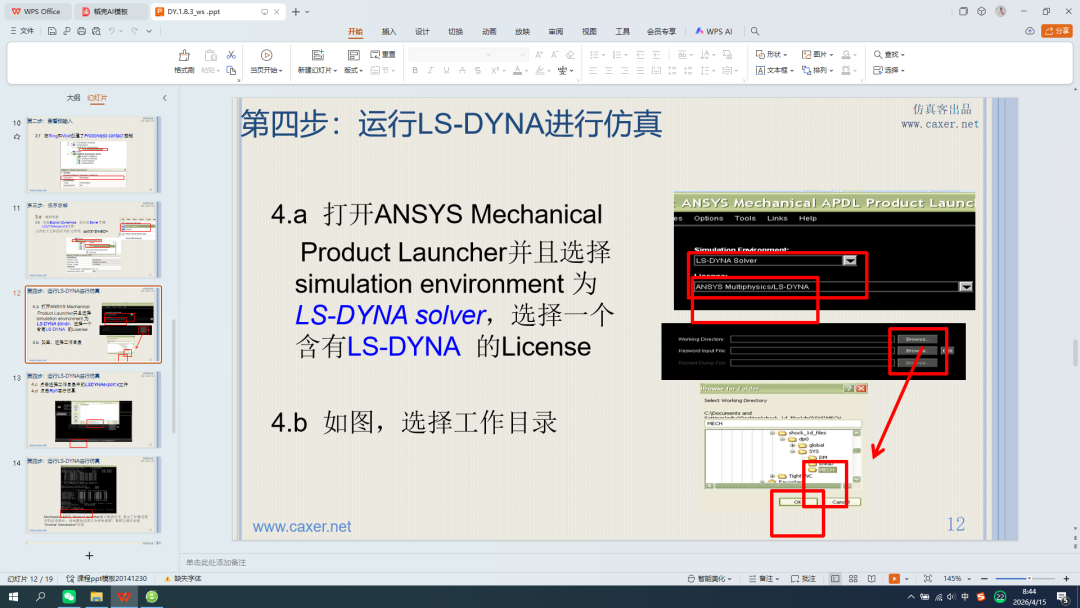Screen dimensions: 1080x608
Task: Click the orange Slideshow play icon
Action: tap(894, 579)
